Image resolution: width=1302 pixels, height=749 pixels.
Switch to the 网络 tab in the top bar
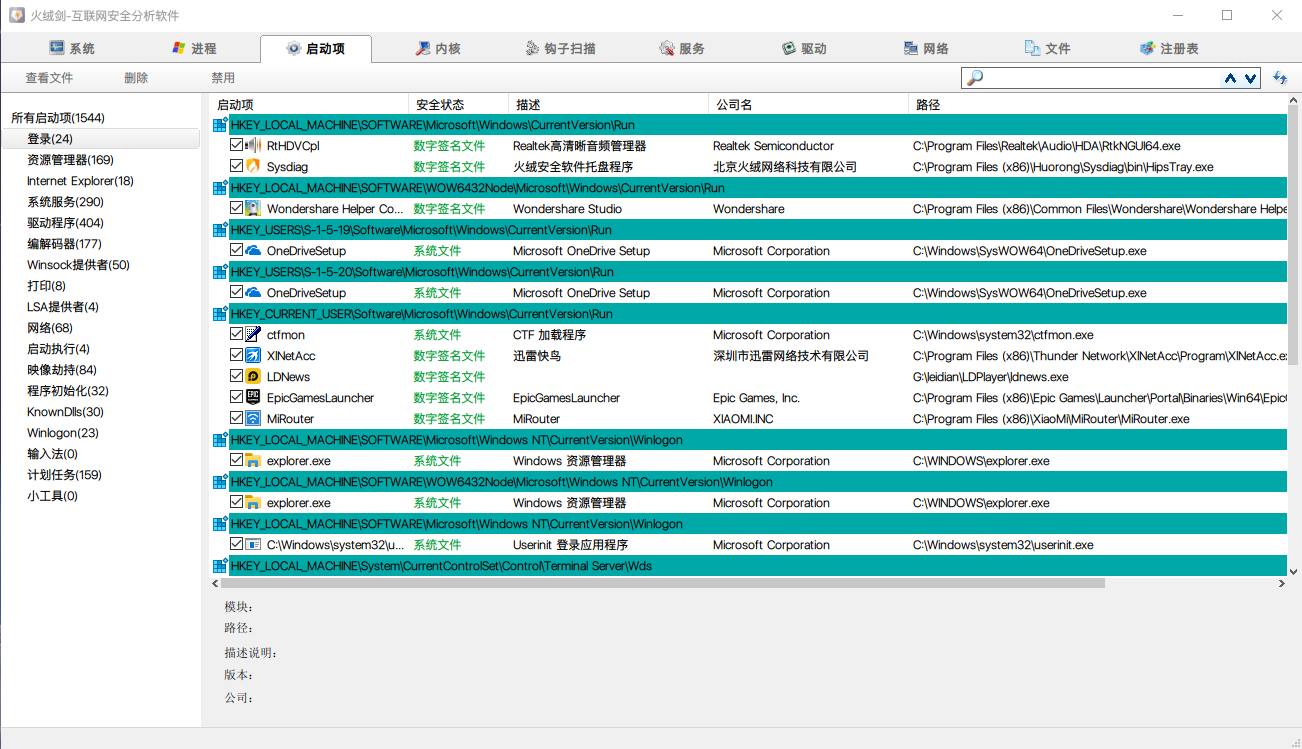pos(926,48)
